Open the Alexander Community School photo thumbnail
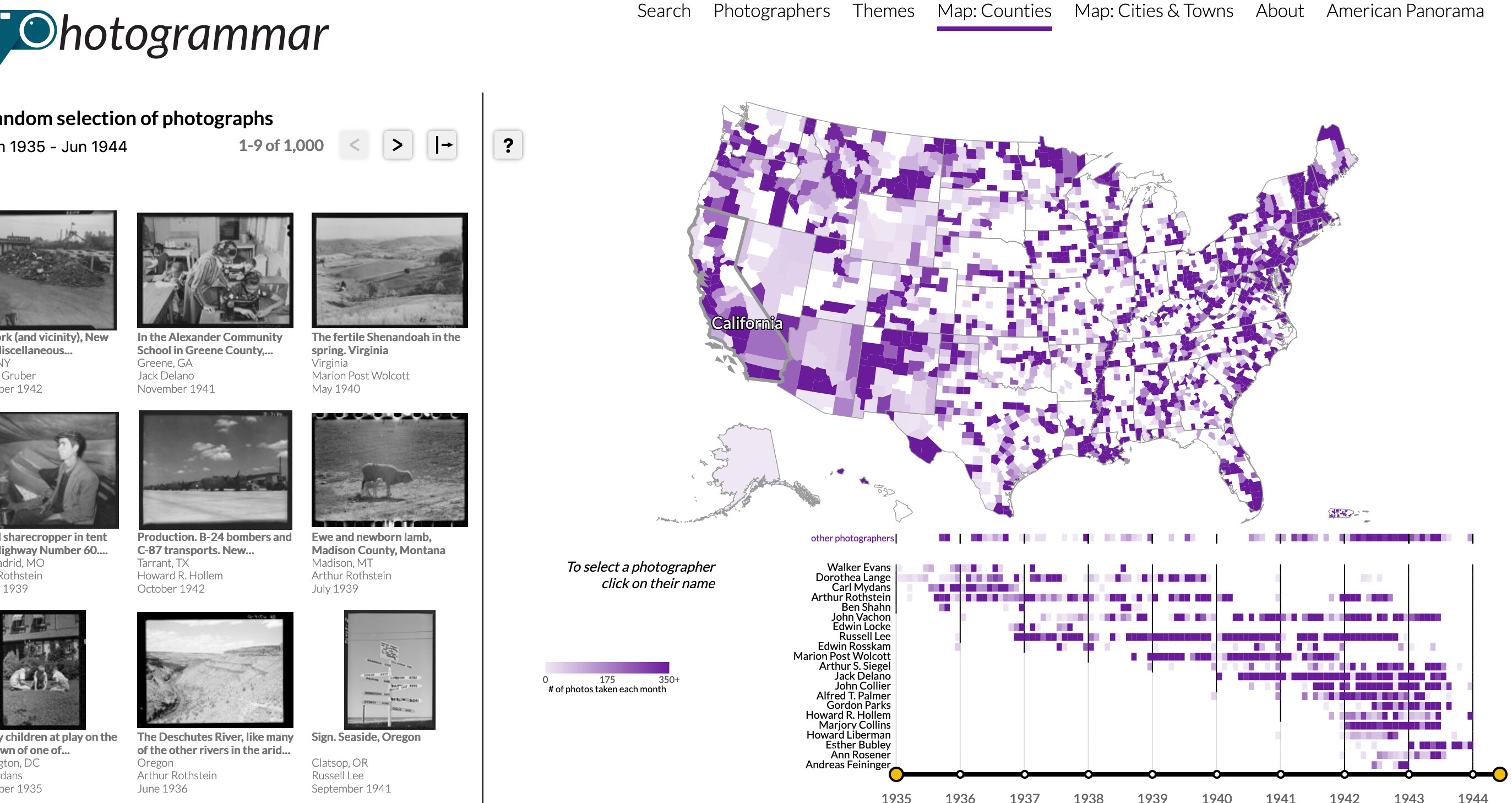 pyautogui.click(x=215, y=270)
